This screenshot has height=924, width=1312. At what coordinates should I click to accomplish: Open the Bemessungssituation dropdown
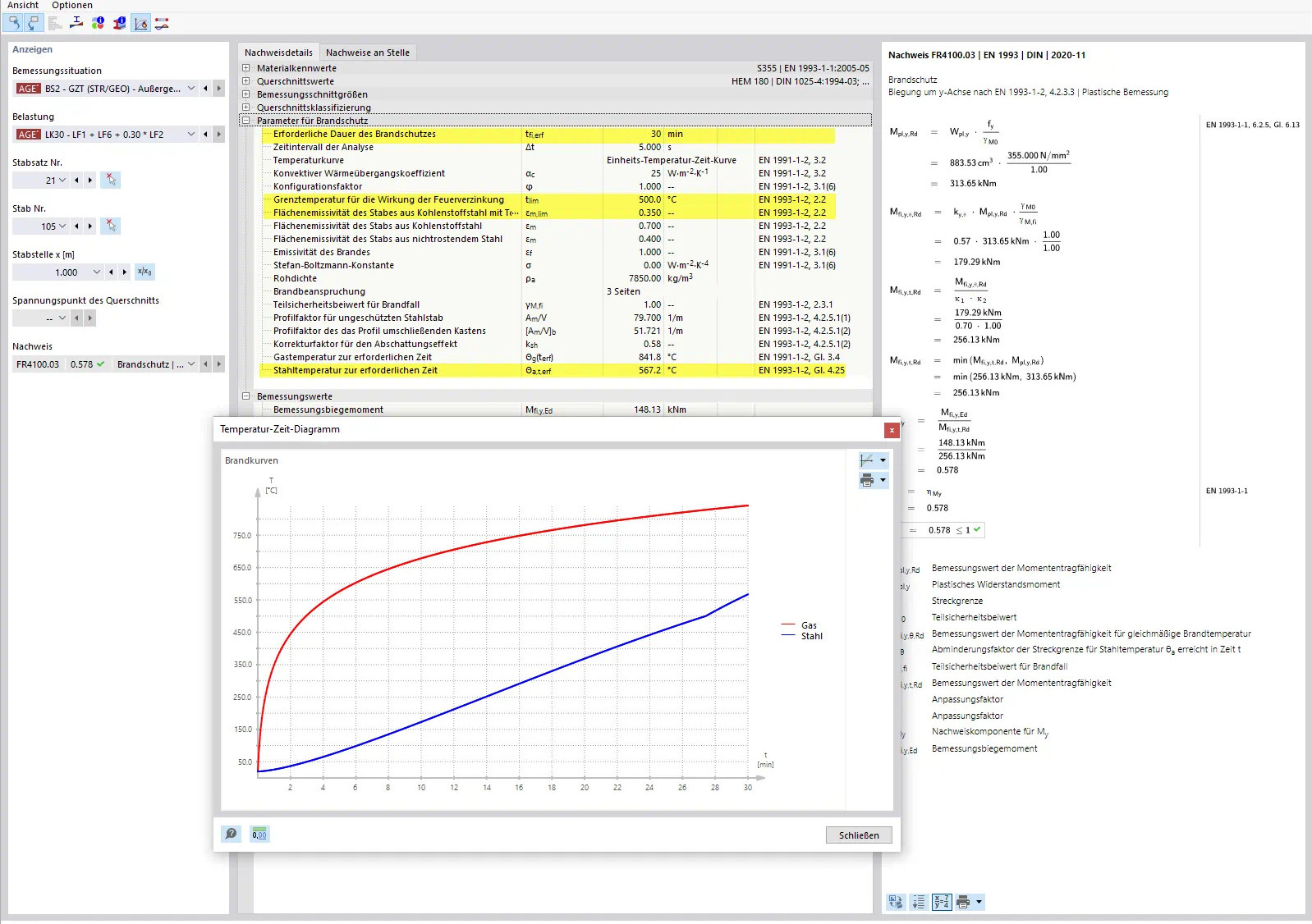click(191, 89)
